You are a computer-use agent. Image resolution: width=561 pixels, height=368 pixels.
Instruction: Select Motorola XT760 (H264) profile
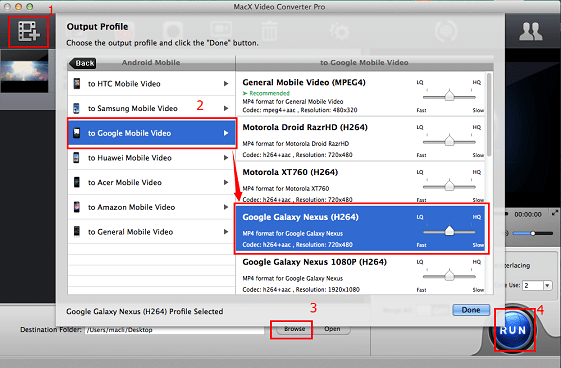click(361, 183)
